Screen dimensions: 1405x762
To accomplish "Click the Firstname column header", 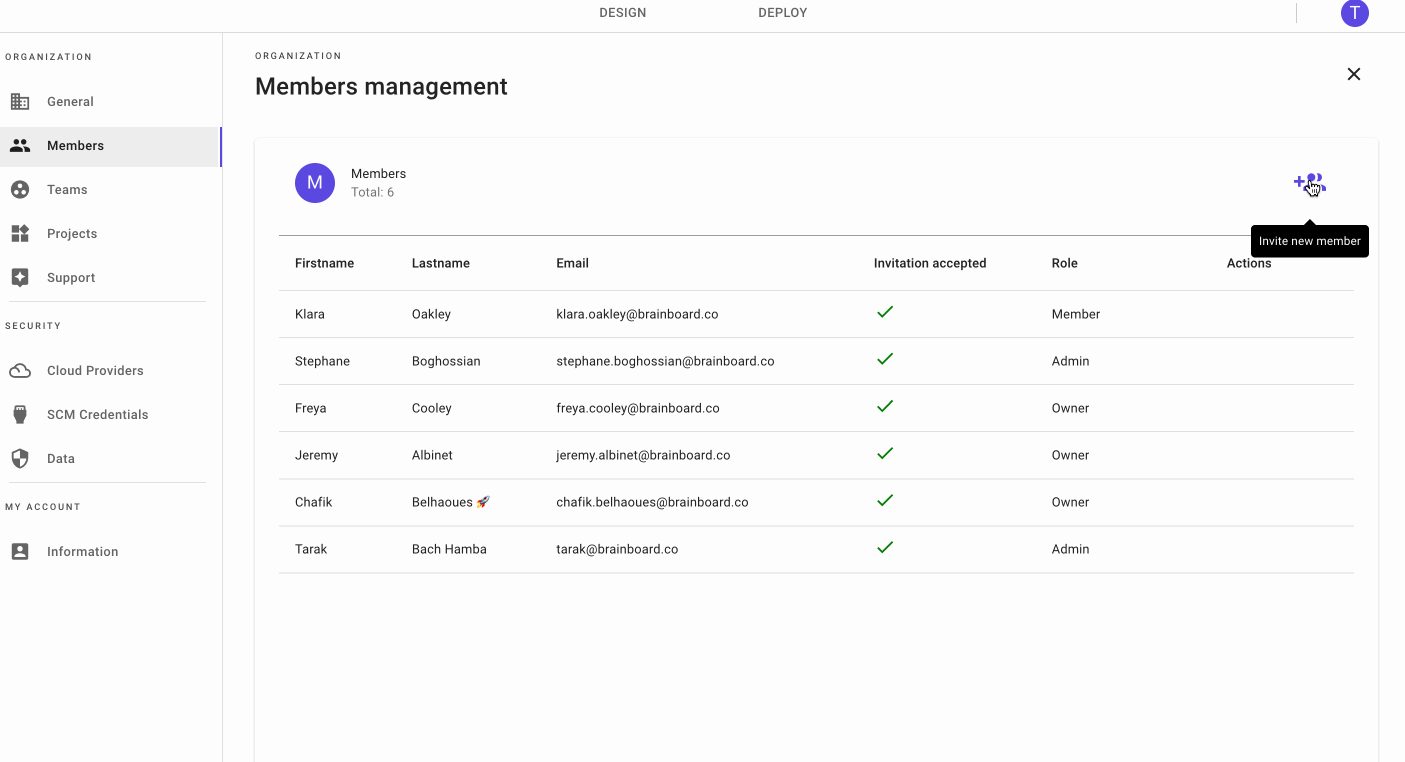I will [x=324, y=263].
